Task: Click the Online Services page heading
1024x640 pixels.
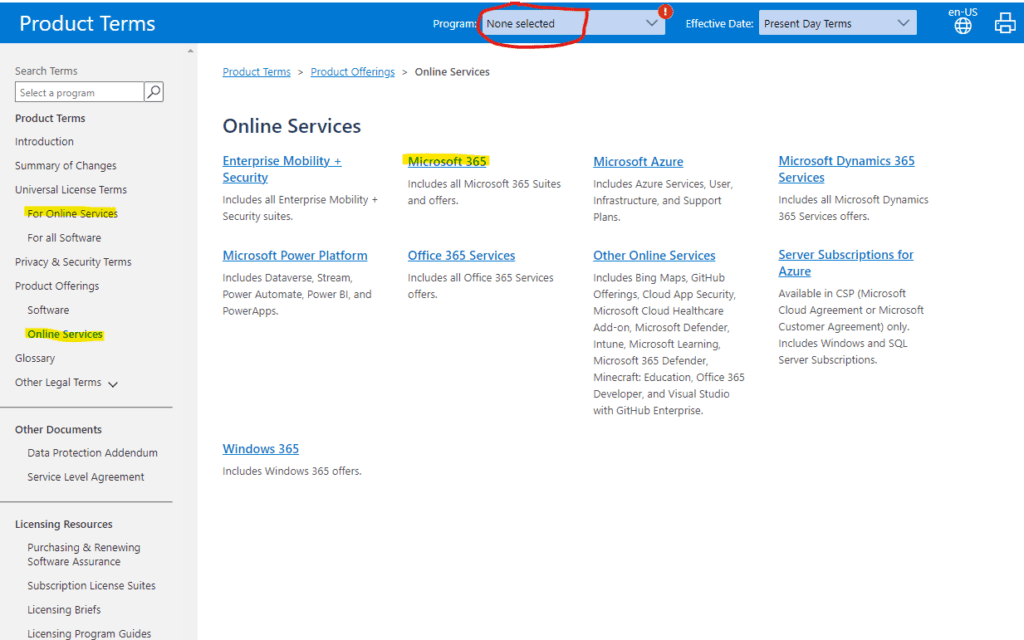Action: coord(292,126)
